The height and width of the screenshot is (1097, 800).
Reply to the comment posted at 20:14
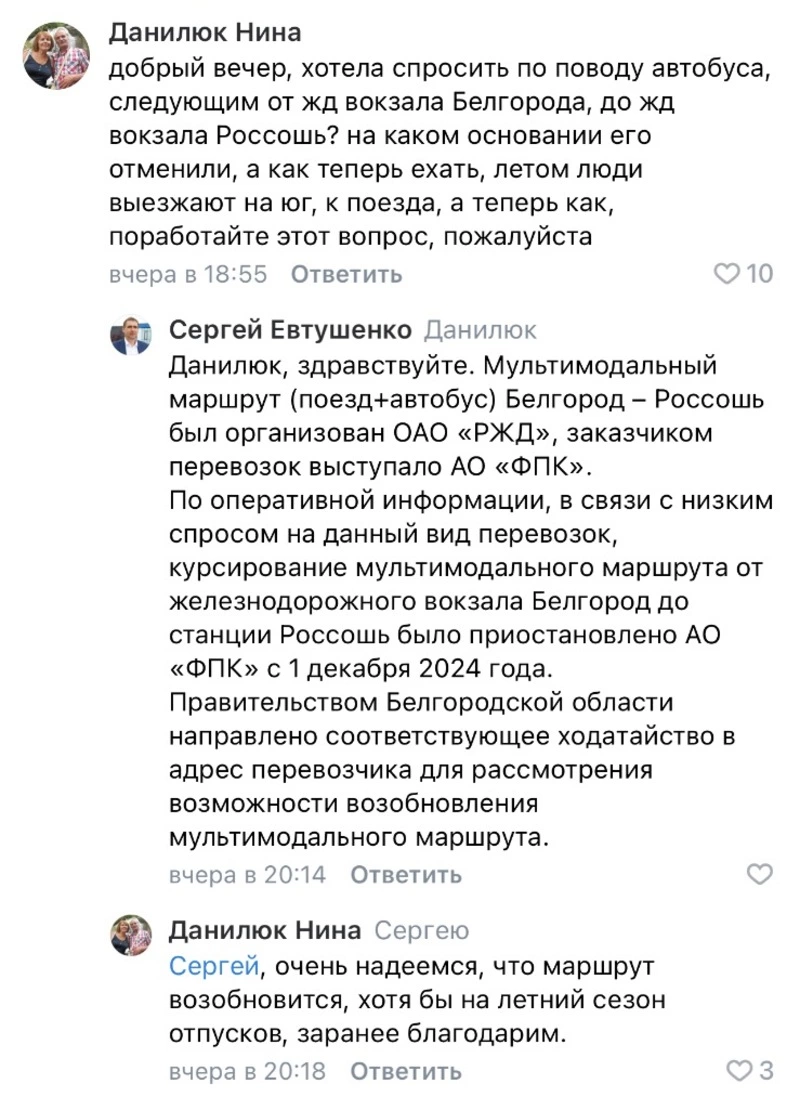[406, 875]
